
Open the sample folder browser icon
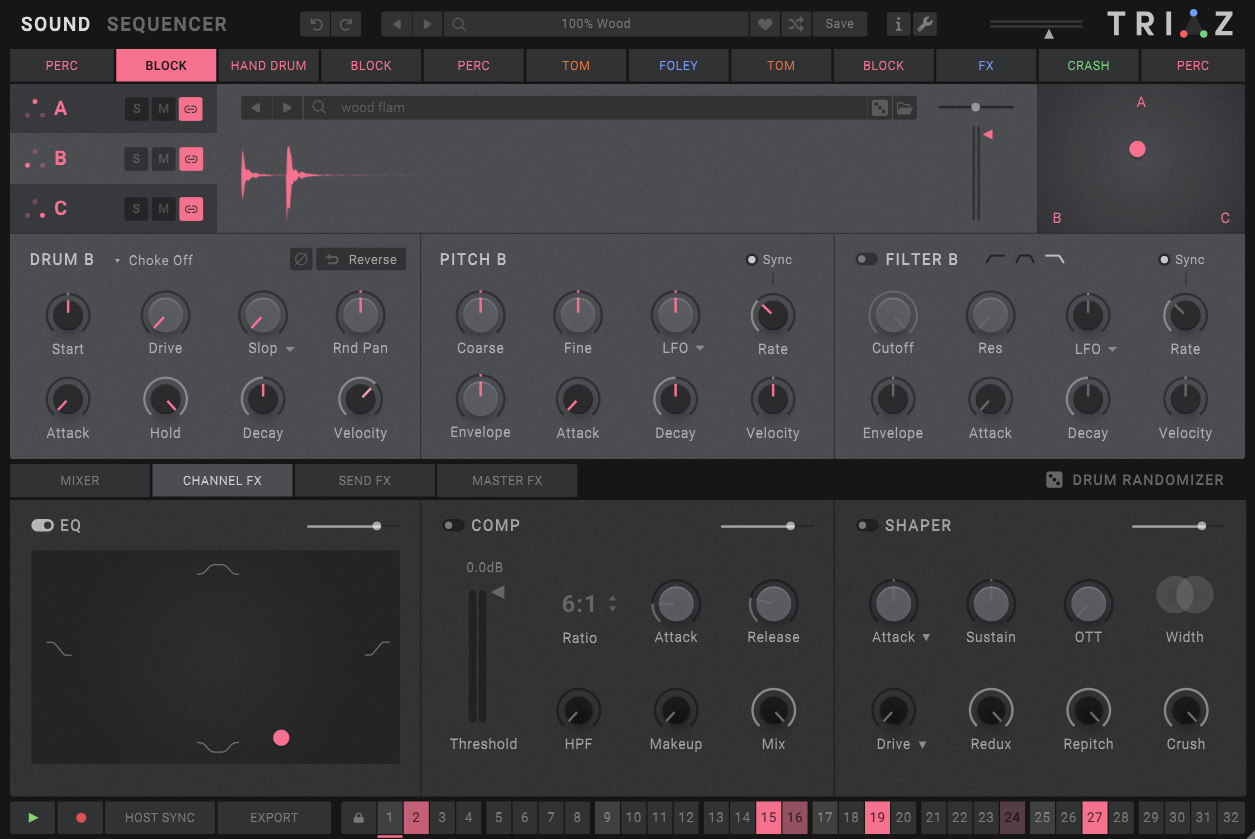(905, 108)
